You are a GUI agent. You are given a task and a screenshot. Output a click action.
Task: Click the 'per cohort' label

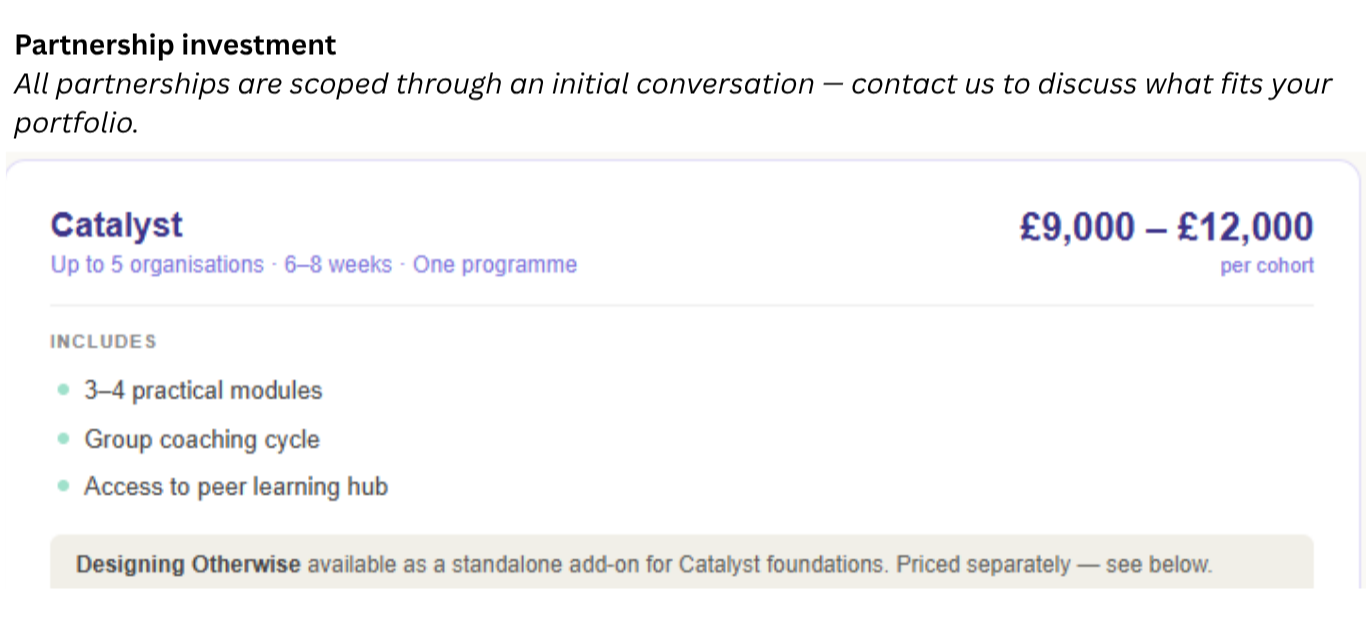tap(1267, 267)
